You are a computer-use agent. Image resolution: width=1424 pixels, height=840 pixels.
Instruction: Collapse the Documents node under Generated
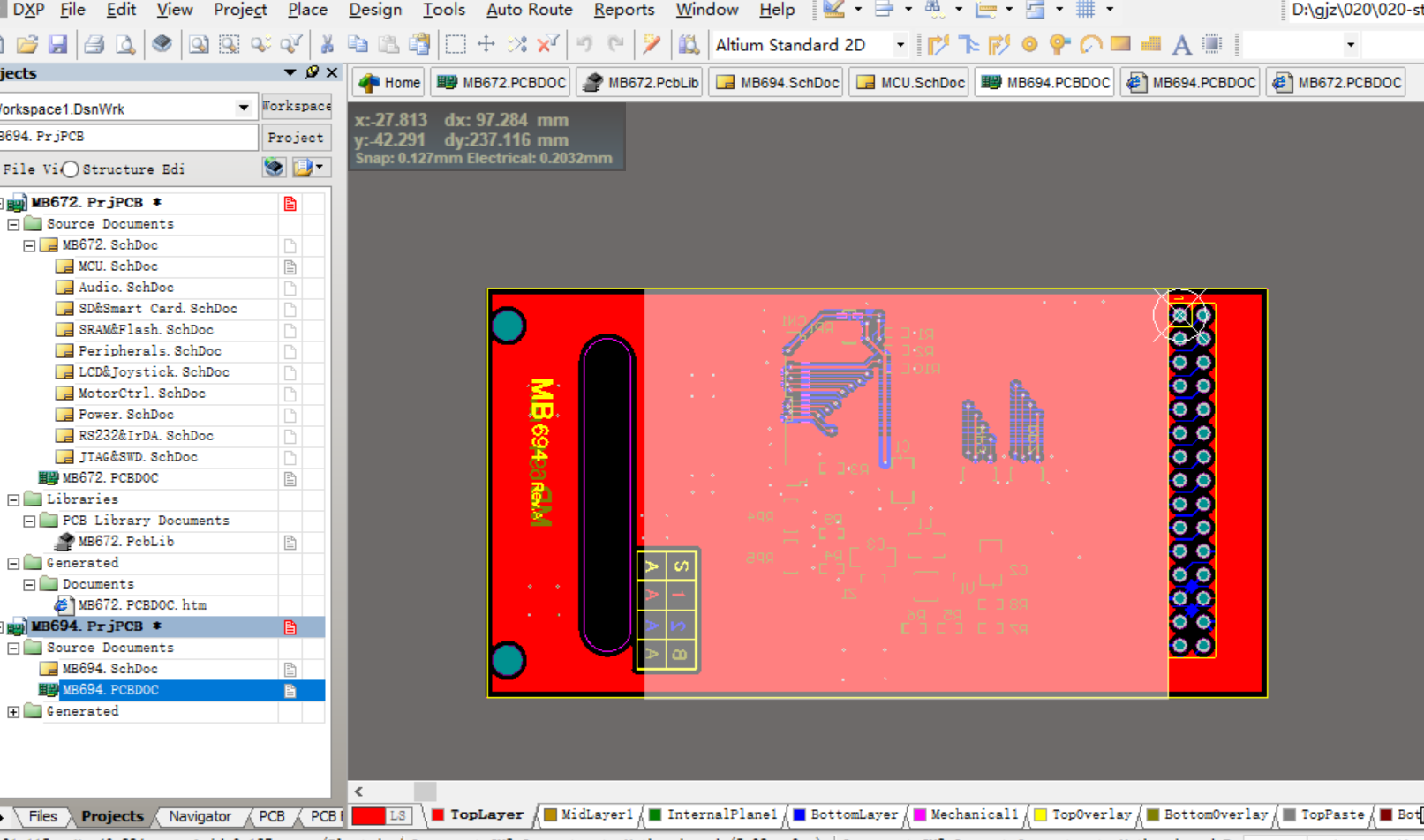point(29,584)
